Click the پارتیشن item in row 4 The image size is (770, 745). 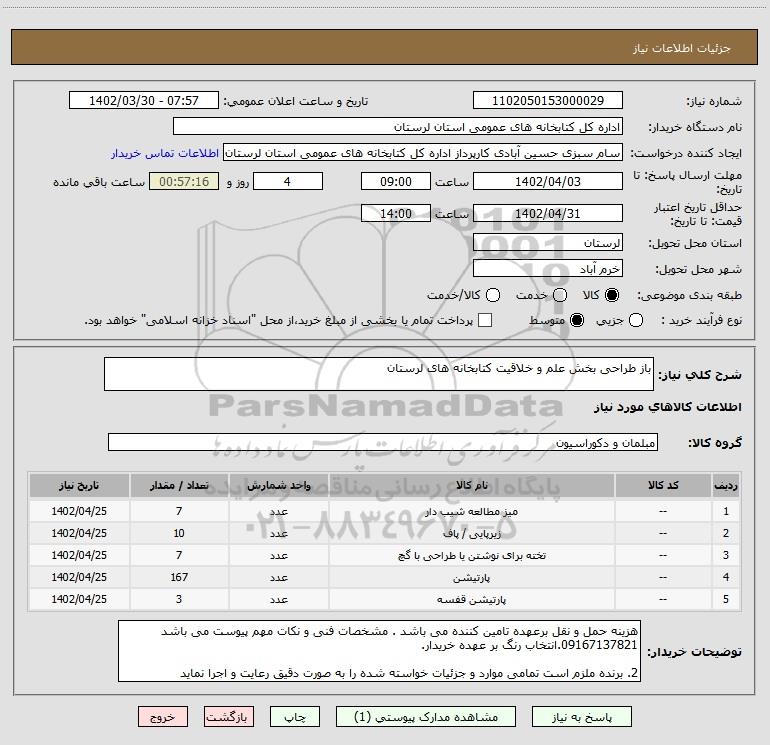point(471,578)
